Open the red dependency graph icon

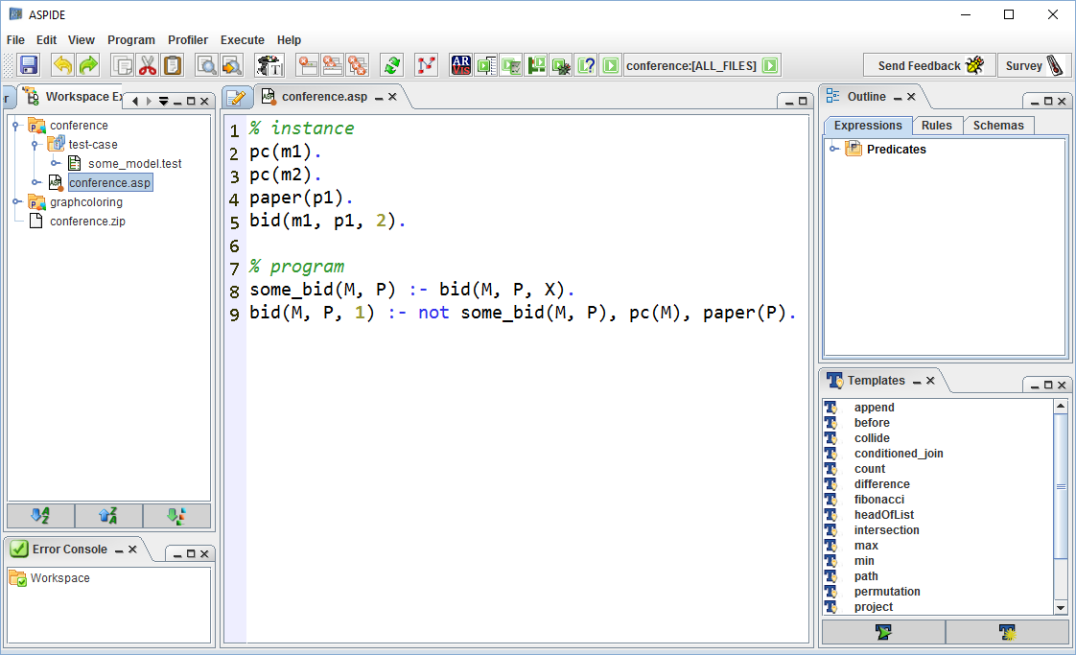coord(426,65)
